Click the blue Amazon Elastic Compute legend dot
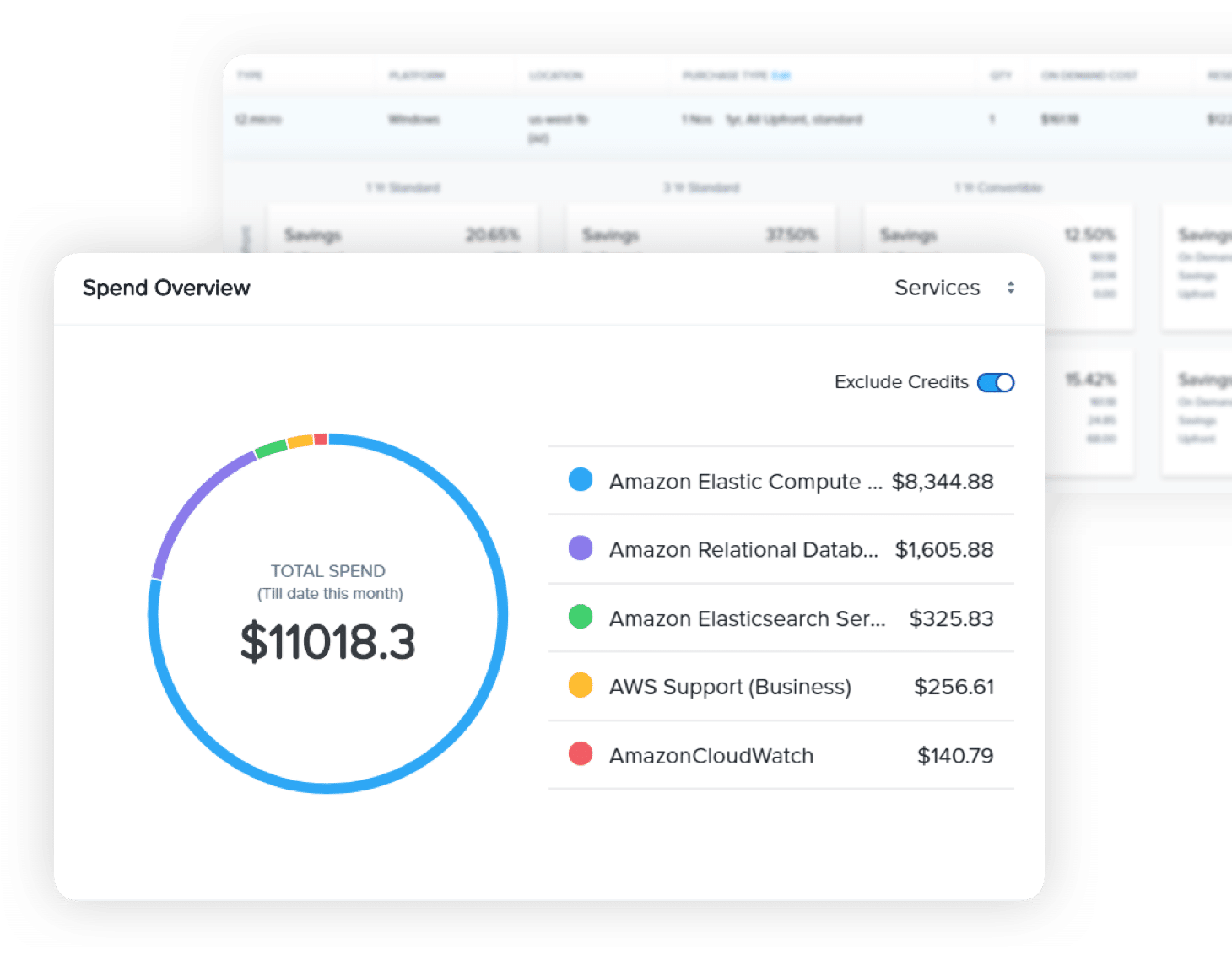The width and height of the screenshot is (1232, 955). coord(581,479)
